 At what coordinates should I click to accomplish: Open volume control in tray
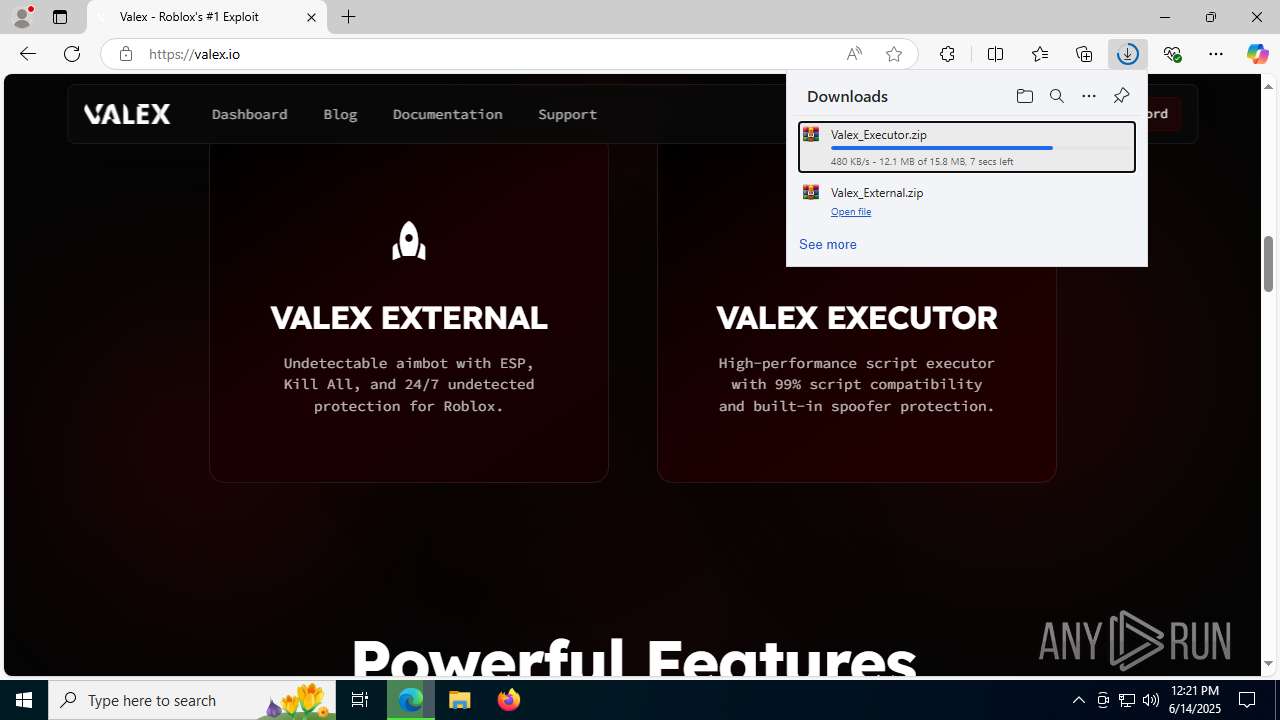[x=1150, y=700]
